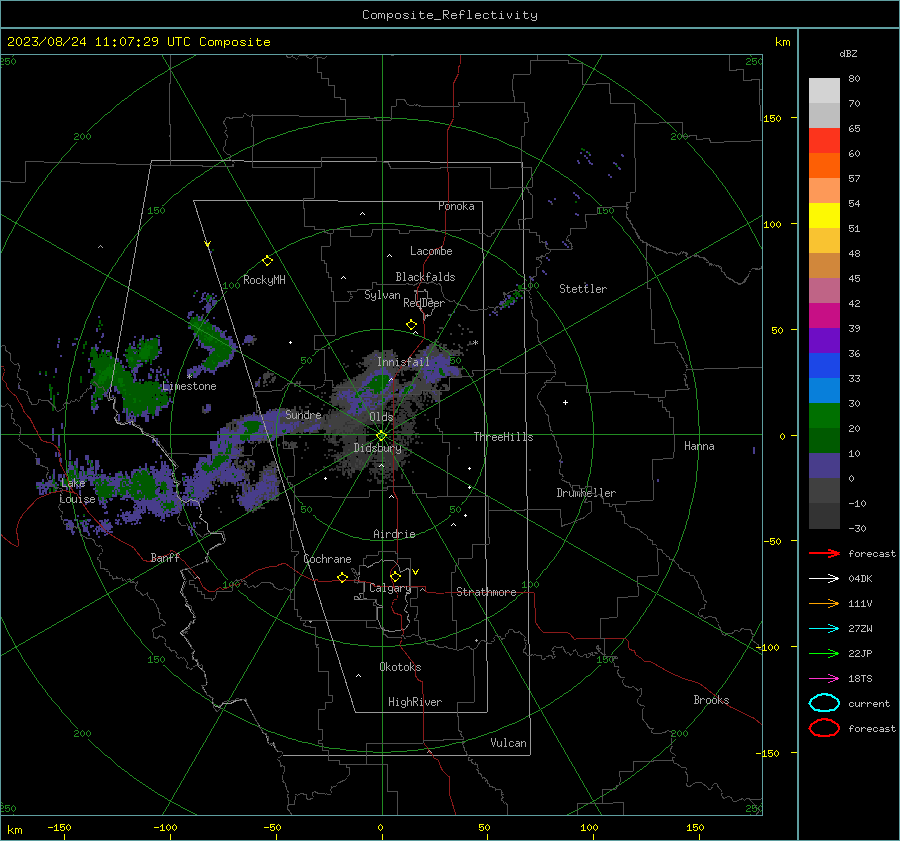900x841 pixels.
Task: Click the 33 dBZ blue color swatch
Action: [x=824, y=390]
